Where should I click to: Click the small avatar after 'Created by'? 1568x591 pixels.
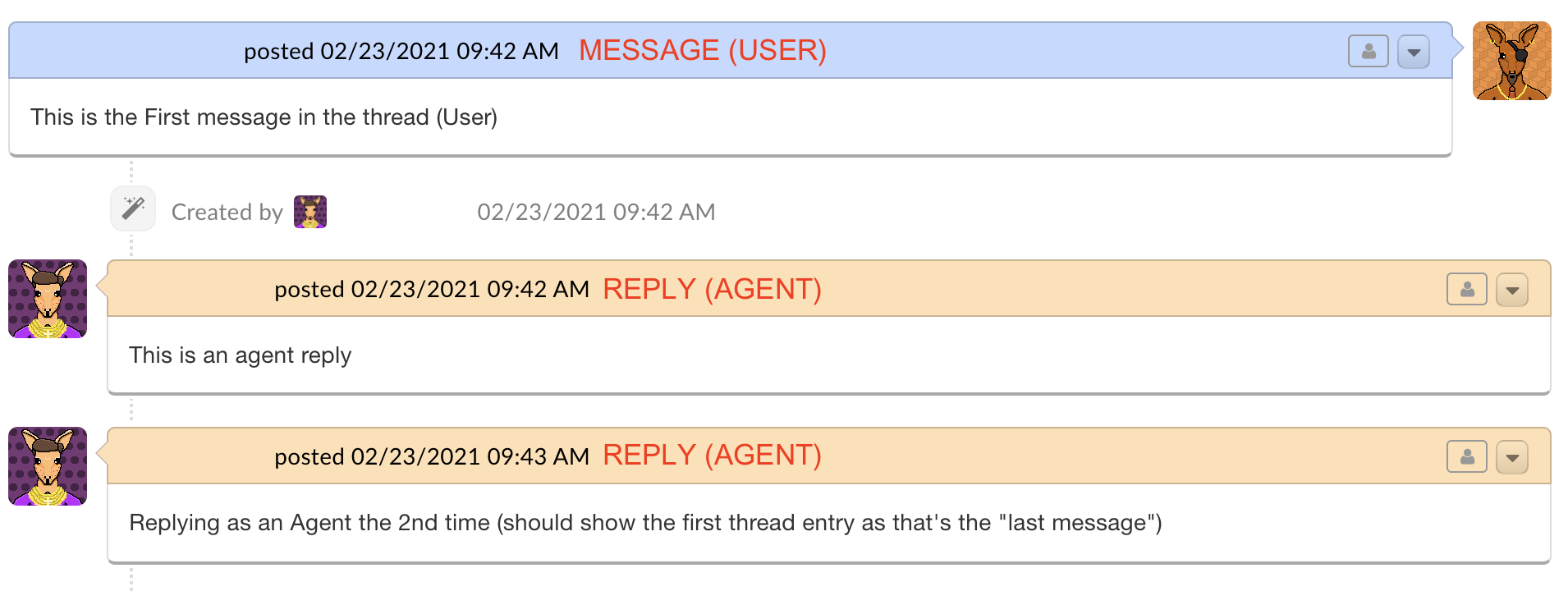point(310,212)
